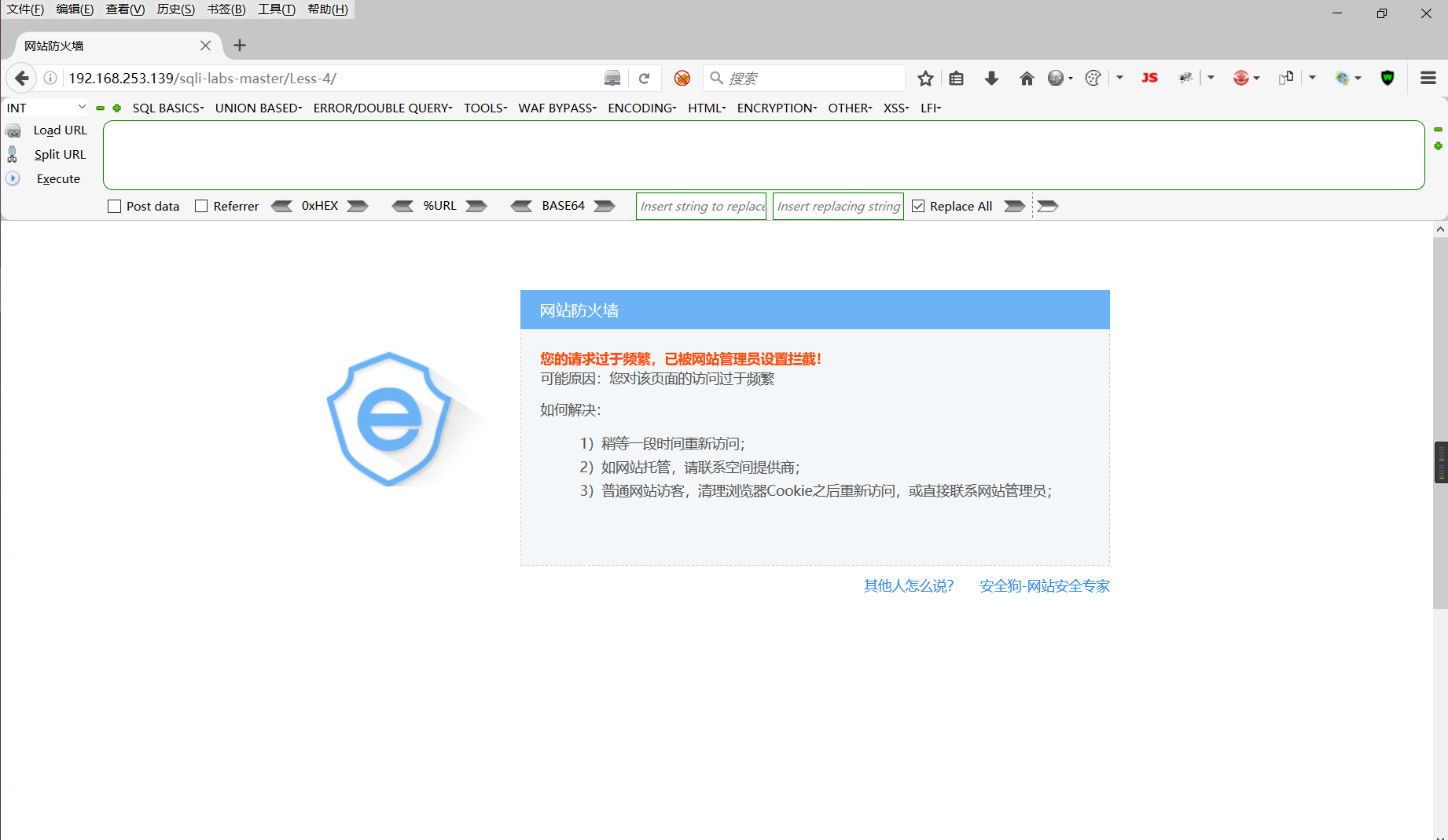This screenshot has height=840, width=1448.
Task: Click the Execute icon in HackBar
Action: pos(13,178)
